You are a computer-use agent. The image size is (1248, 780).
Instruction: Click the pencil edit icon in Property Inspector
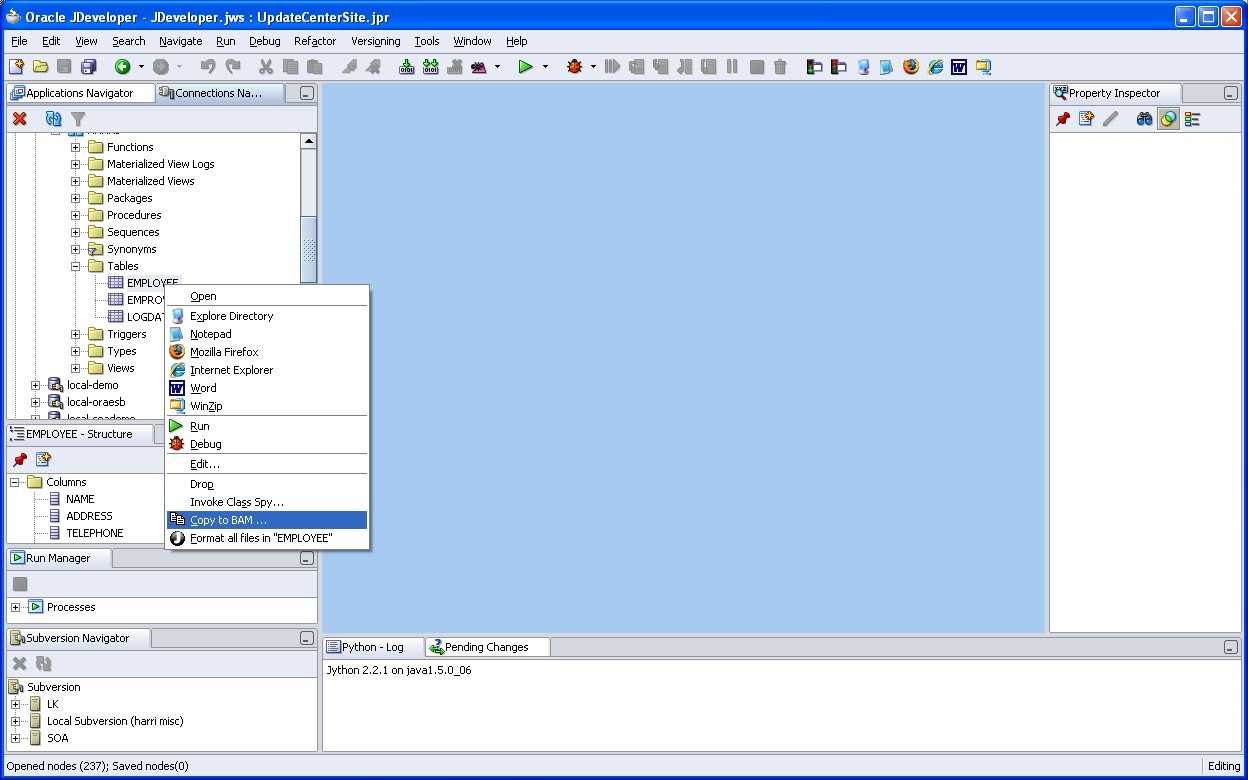1111,119
